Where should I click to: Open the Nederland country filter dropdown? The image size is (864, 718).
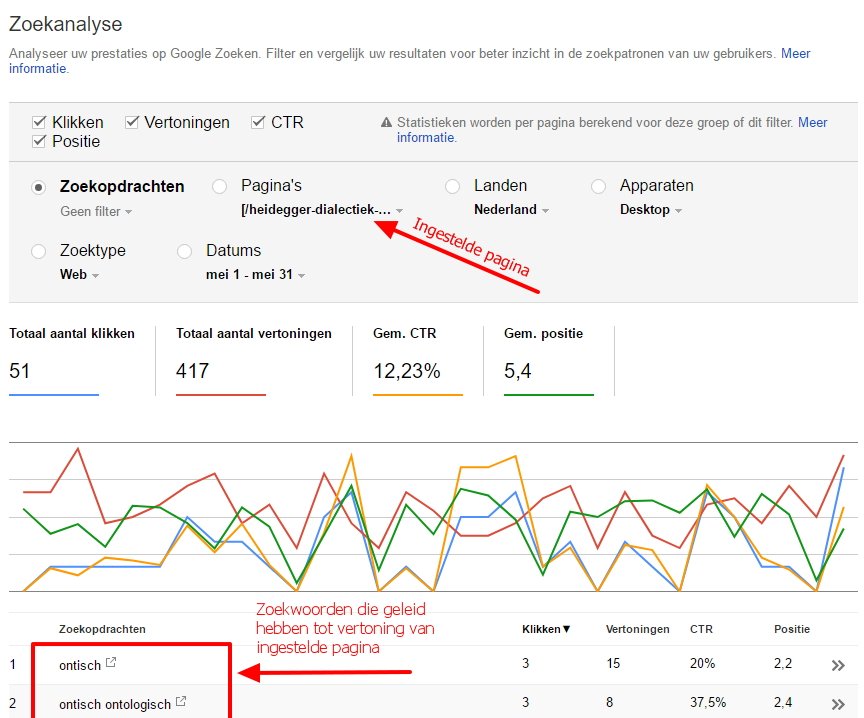[511, 210]
